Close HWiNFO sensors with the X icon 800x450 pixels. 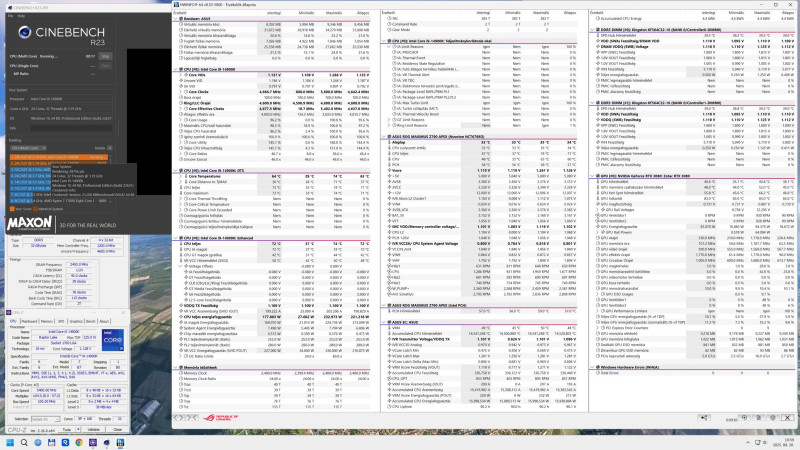[787, 417]
